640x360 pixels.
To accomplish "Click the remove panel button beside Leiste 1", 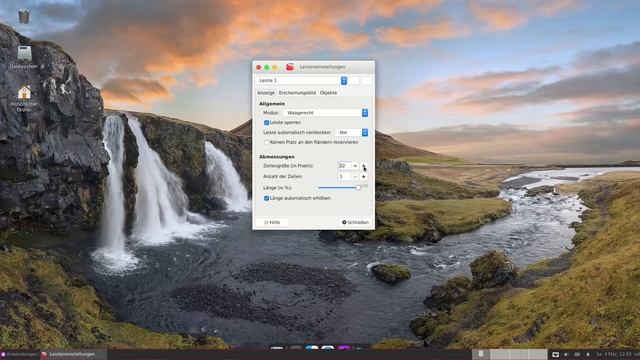I will coord(367,80).
